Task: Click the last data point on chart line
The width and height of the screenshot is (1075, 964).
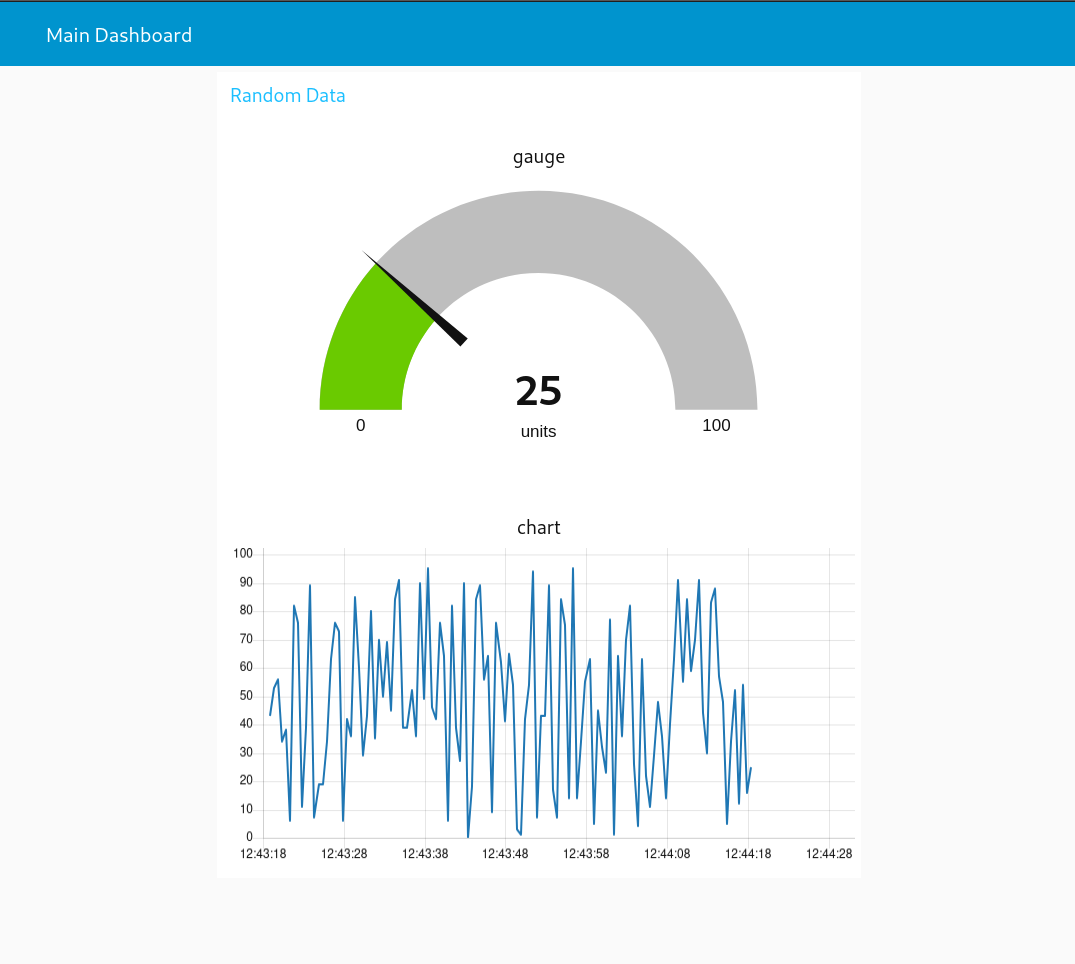Action: (751, 768)
